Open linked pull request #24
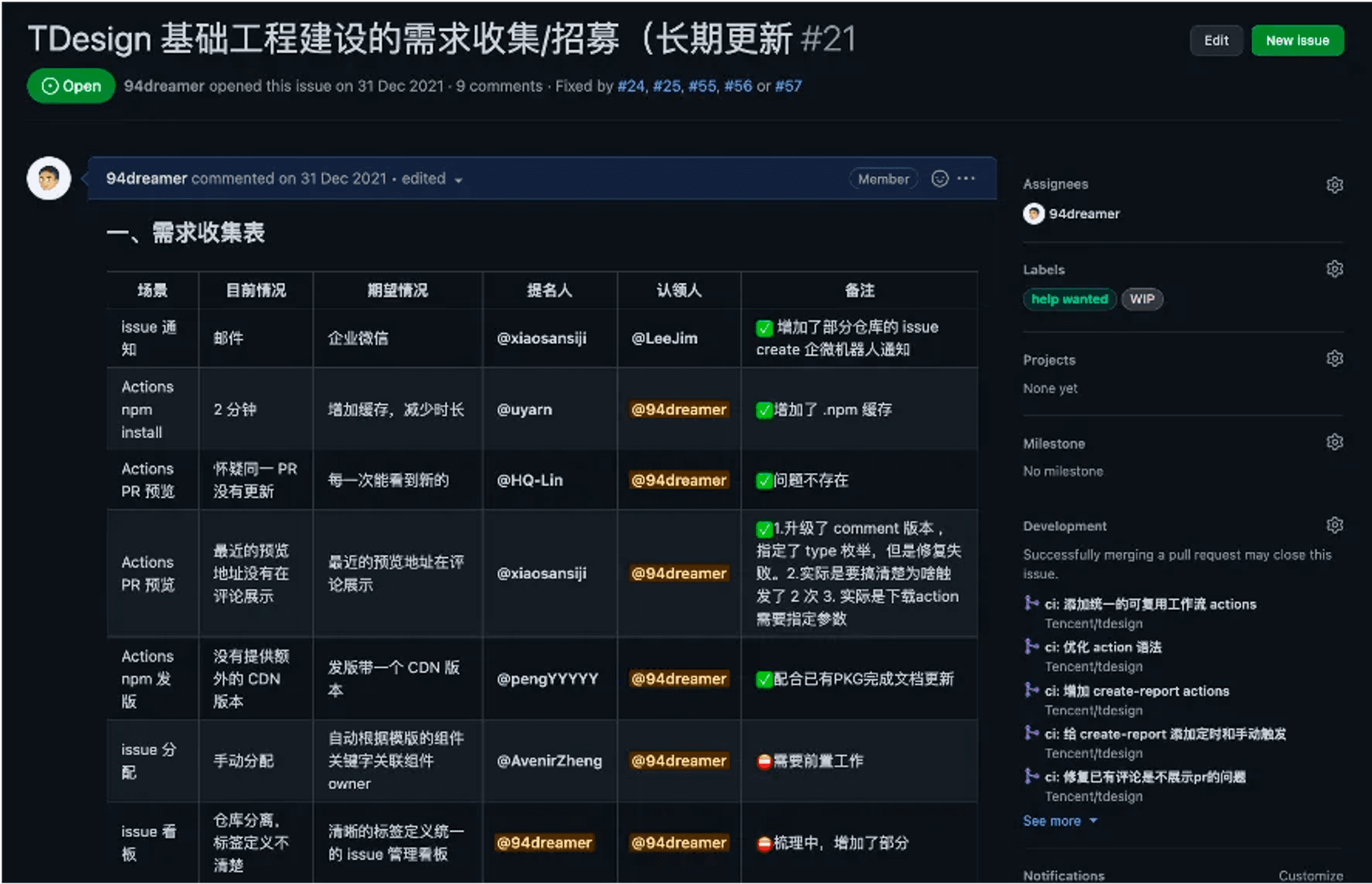1372x884 pixels. click(631, 86)
